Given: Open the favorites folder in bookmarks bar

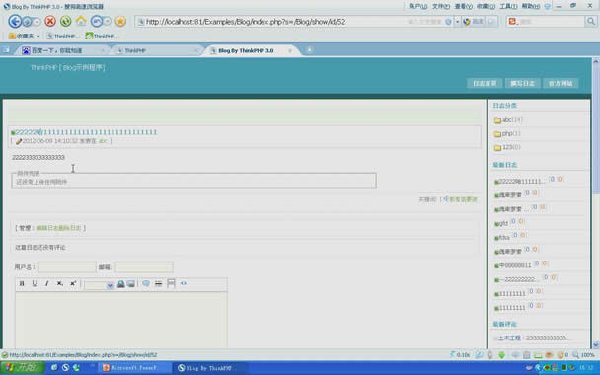Looking at the screenshot, I should 24,36.
